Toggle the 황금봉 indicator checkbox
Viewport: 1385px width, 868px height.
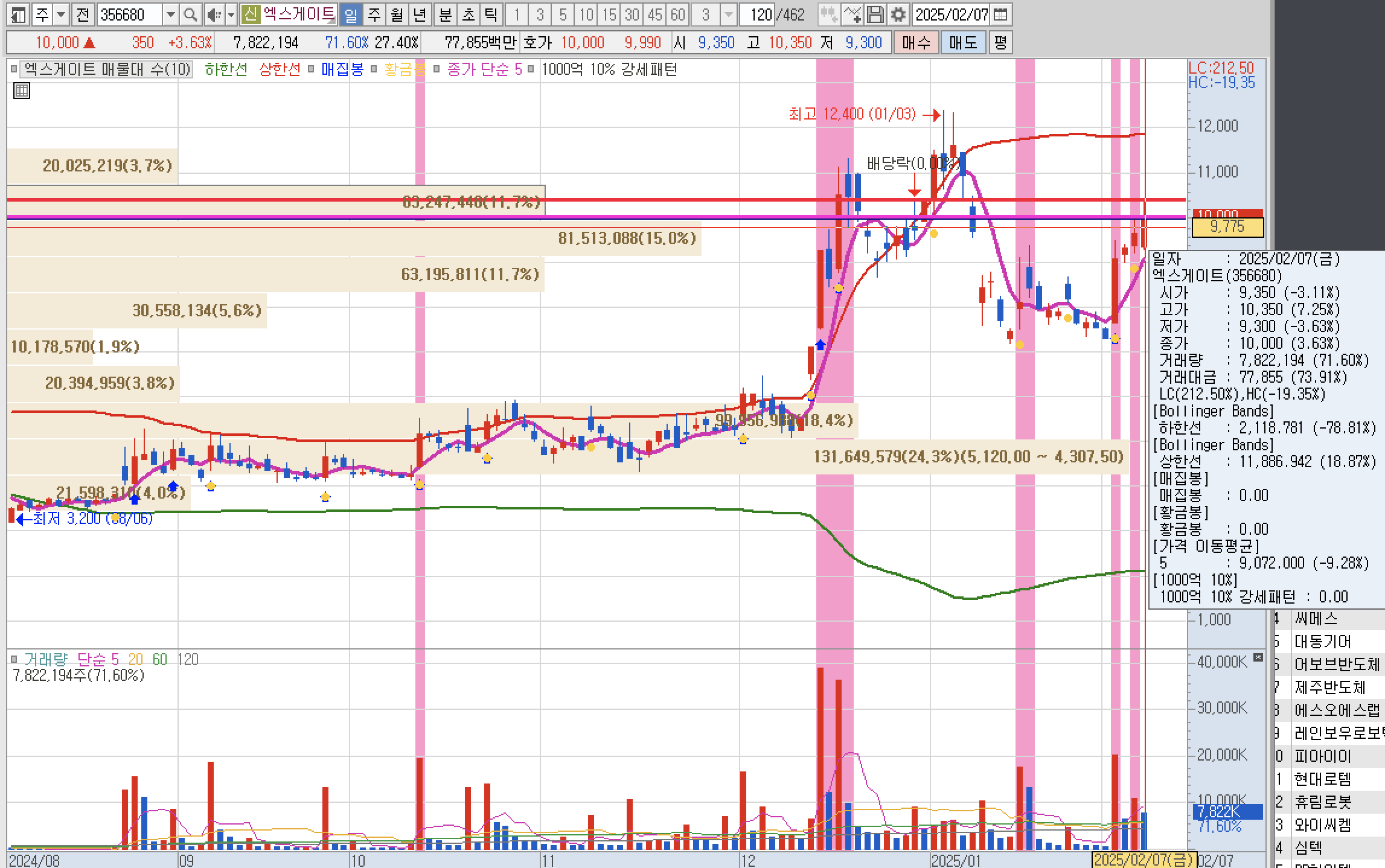pos(374,69)
